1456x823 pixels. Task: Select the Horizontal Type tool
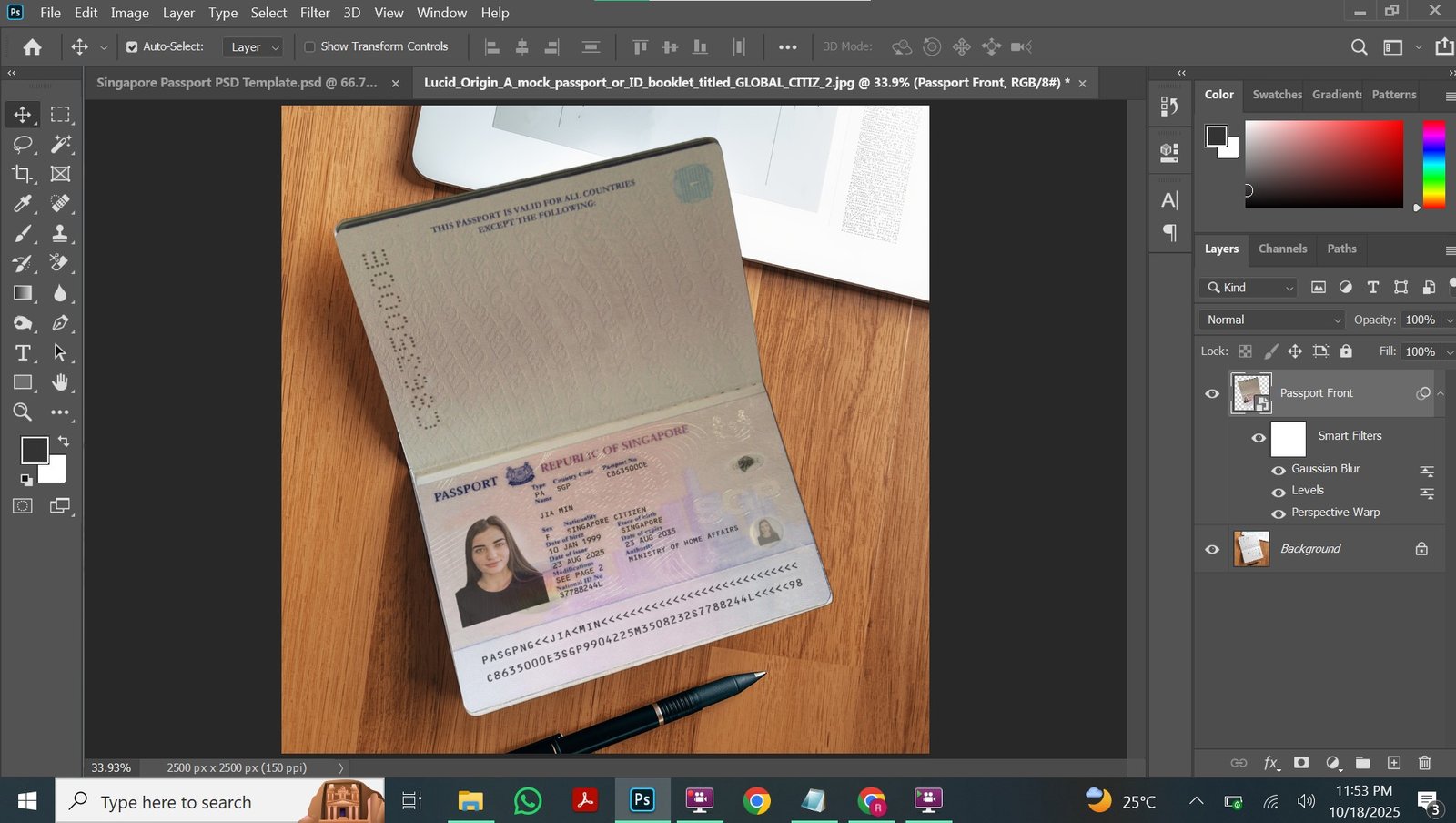23,353
